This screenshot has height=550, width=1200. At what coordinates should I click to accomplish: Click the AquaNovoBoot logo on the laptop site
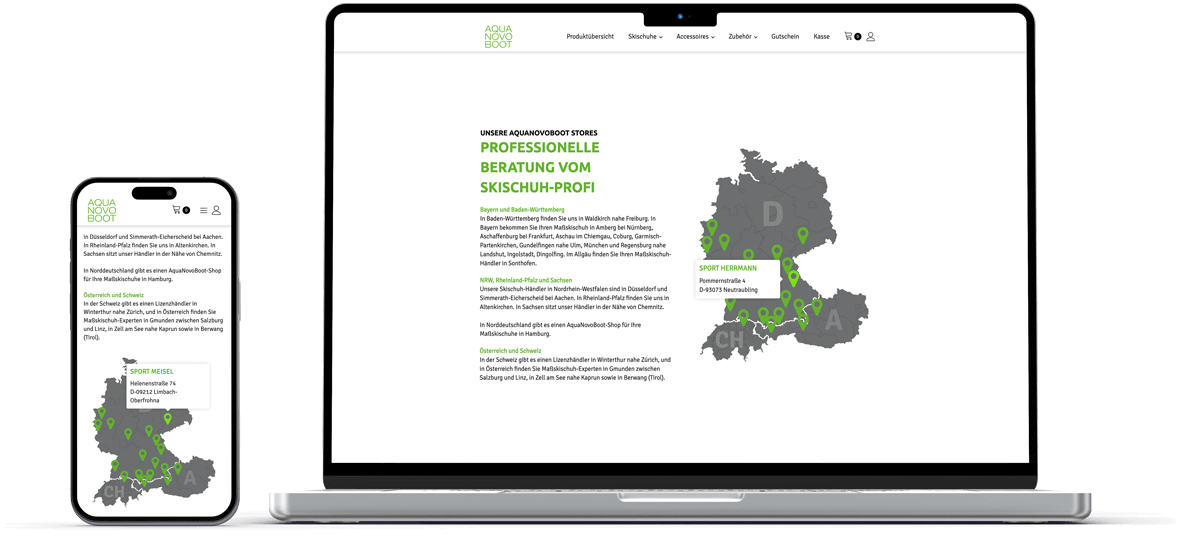click(x=498, y=36)
